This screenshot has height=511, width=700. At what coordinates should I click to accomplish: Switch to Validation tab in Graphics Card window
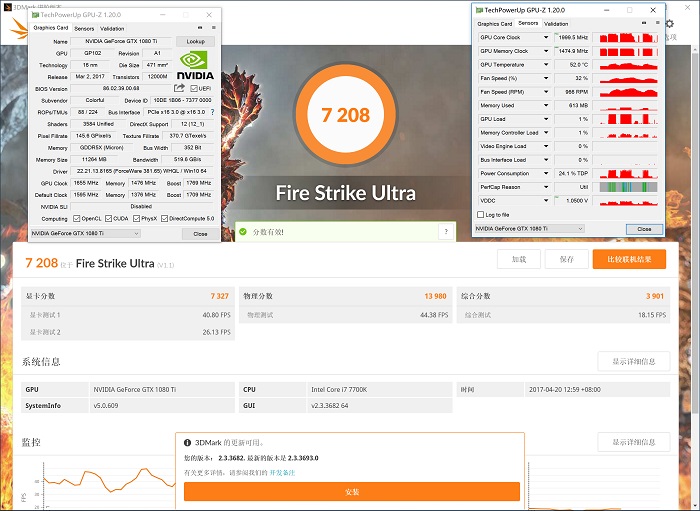112,28
